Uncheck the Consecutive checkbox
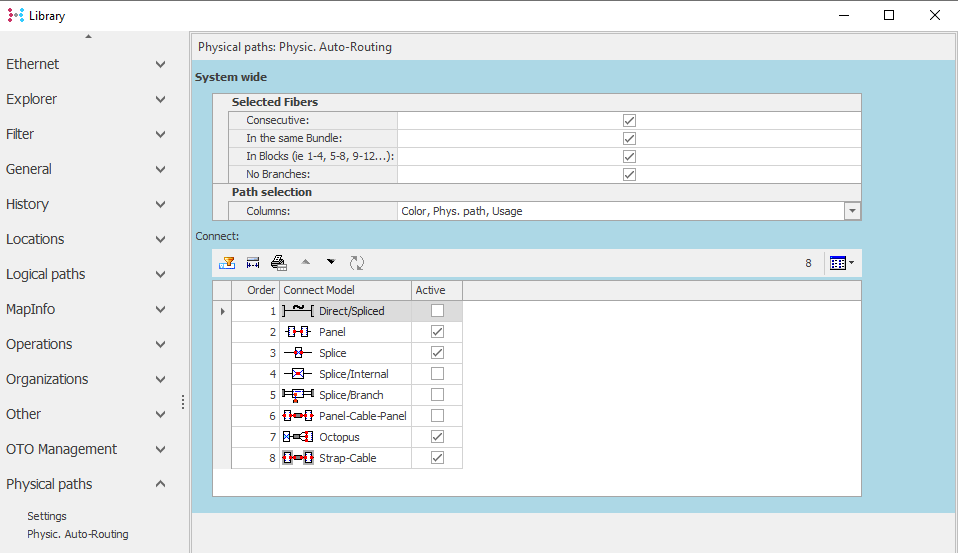 pos(629,120)
